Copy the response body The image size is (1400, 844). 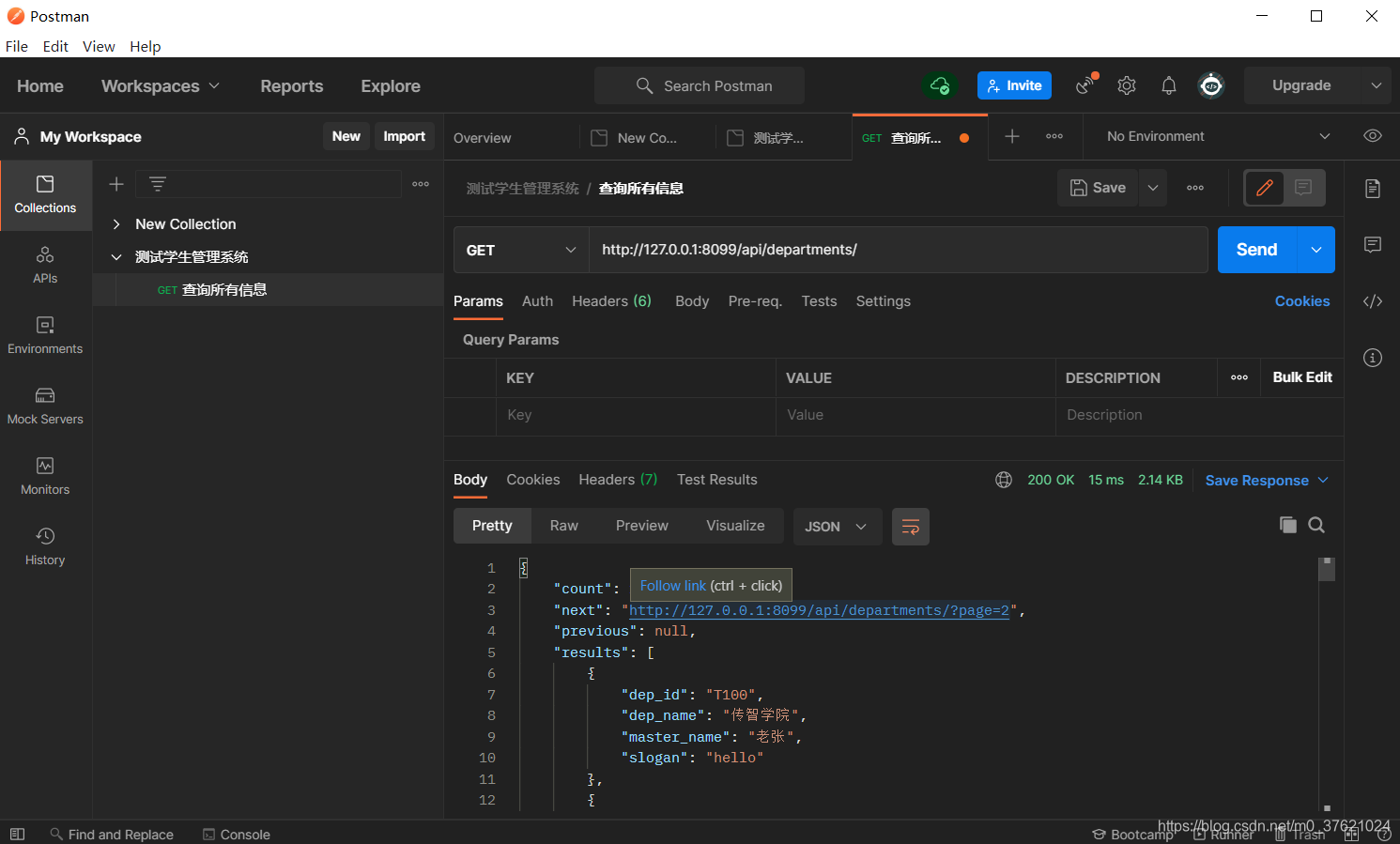[x=1288, y=525]
